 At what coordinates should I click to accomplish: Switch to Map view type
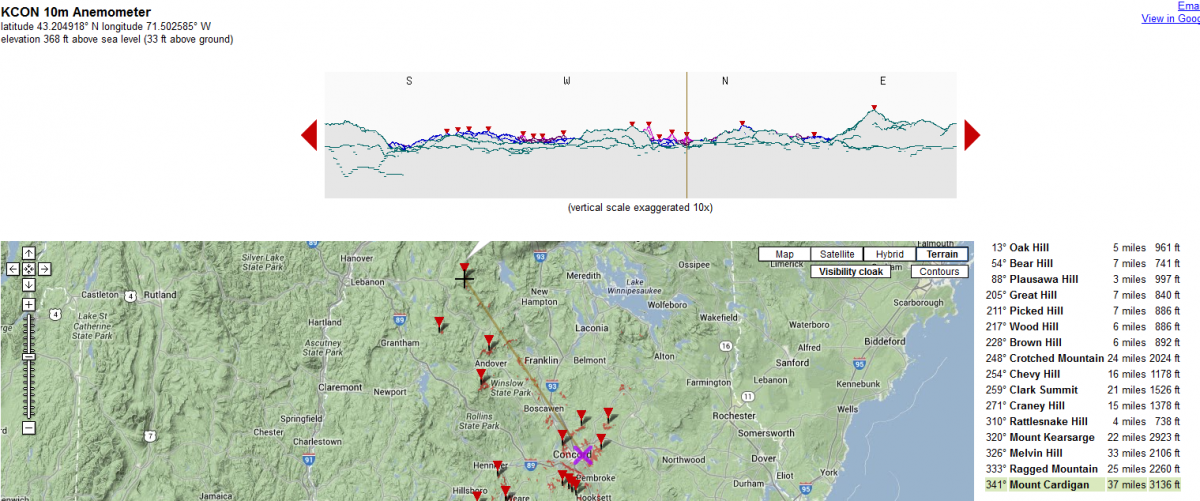coord(784,254)
